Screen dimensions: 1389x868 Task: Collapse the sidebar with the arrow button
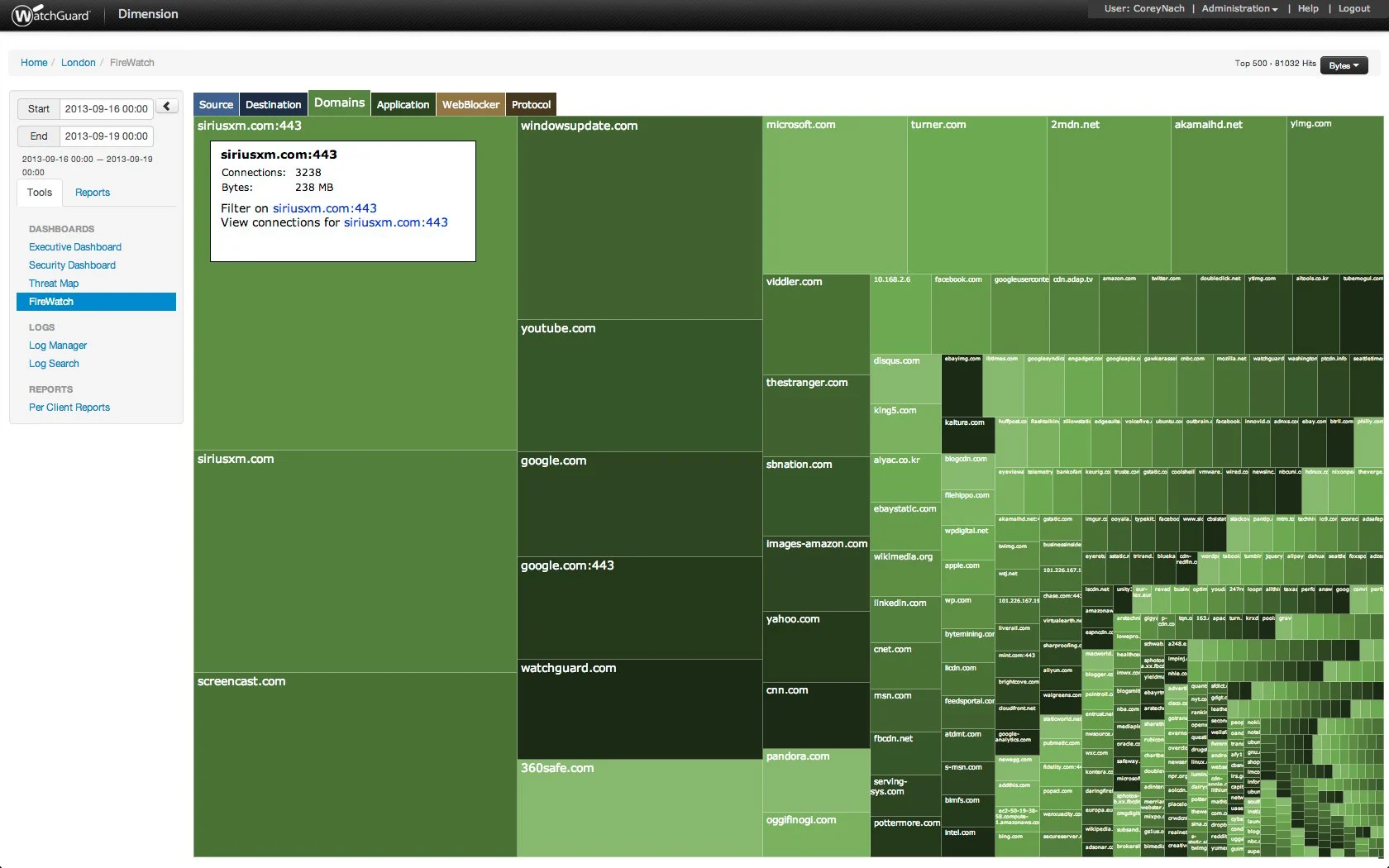[166, 107]
